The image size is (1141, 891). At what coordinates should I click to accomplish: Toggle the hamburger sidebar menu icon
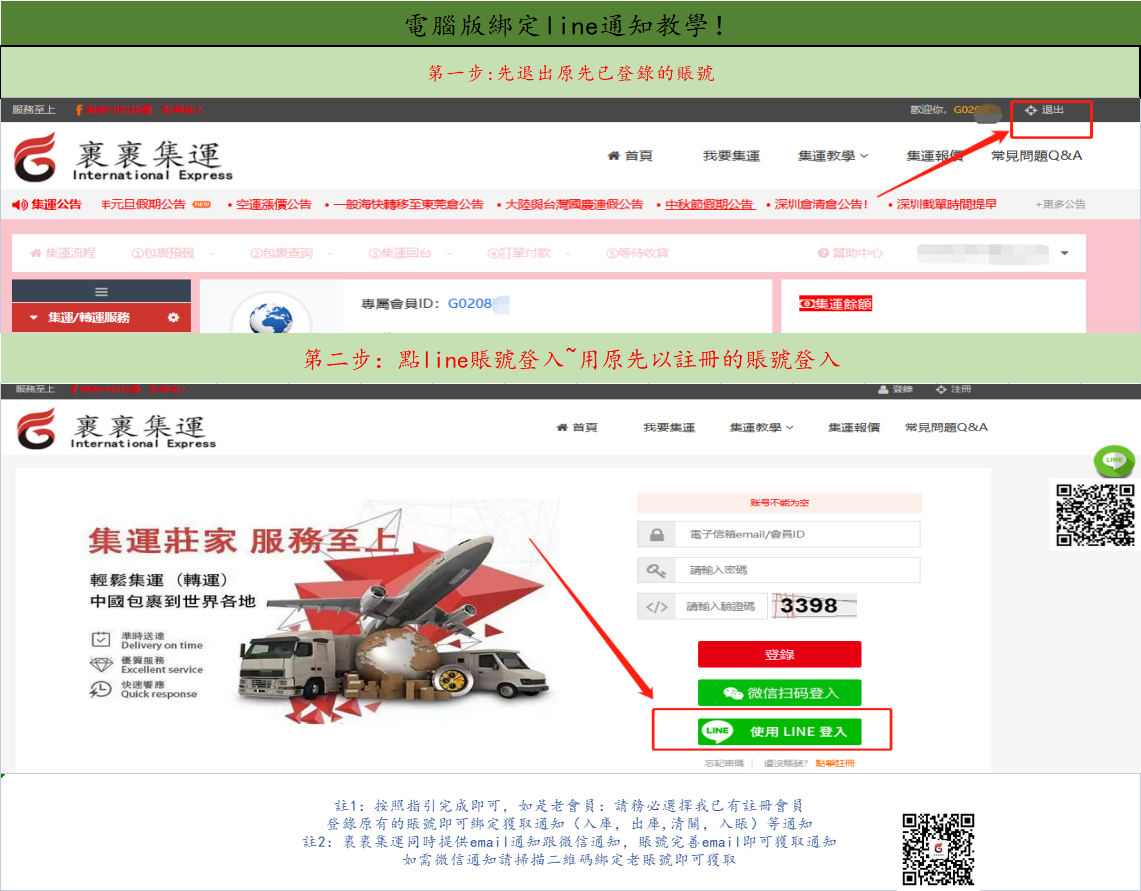coord(101,292)
